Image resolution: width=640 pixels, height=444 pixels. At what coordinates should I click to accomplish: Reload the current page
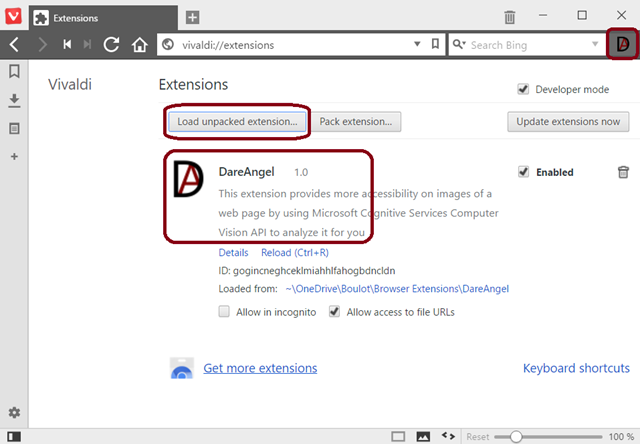tap(111, 44)
